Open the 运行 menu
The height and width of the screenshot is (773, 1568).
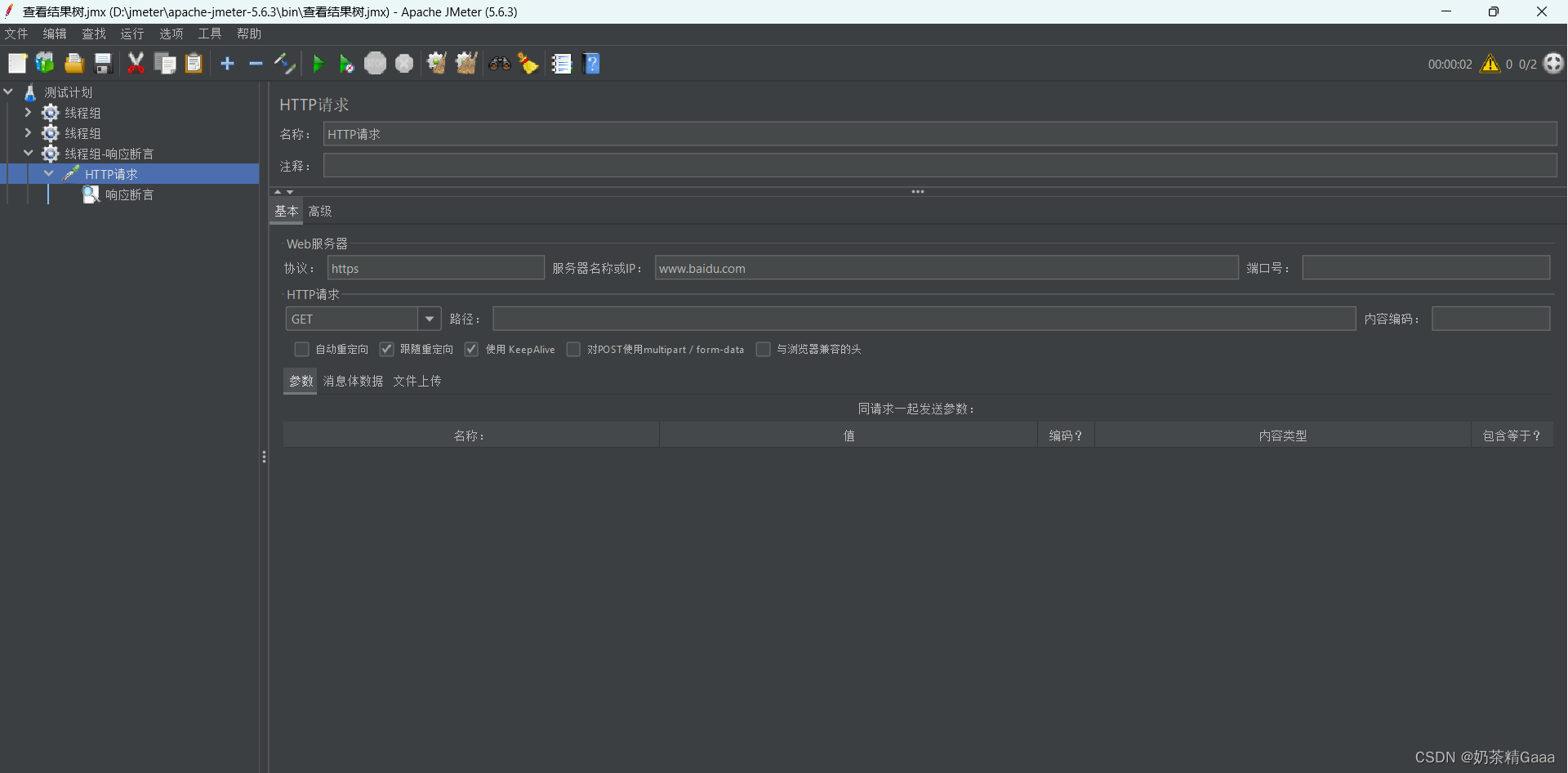click(132, 34)
